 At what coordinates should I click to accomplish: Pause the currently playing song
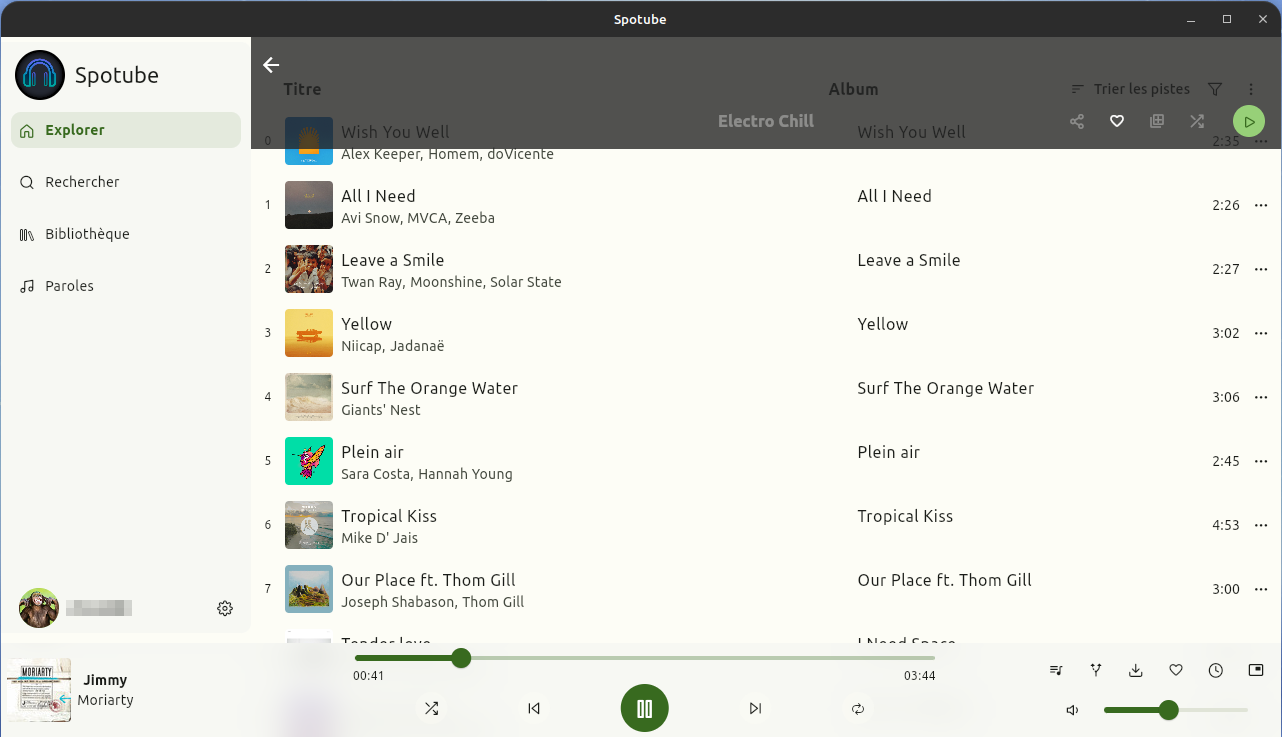(644, 709)
